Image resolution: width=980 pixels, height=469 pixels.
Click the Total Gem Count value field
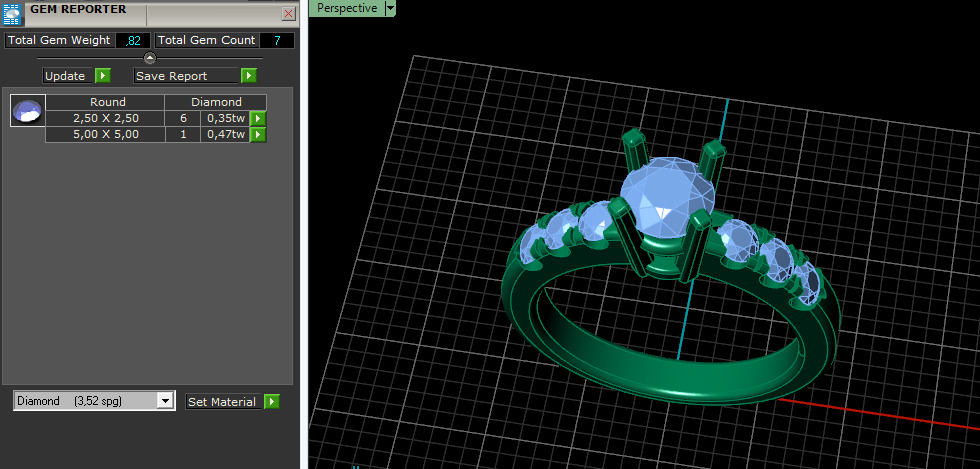(276, 41)
